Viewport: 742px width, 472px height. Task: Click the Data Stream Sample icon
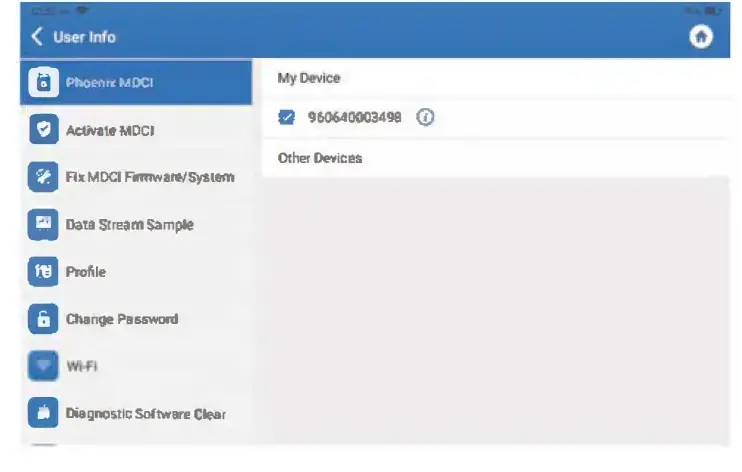[x=44, y=224]
